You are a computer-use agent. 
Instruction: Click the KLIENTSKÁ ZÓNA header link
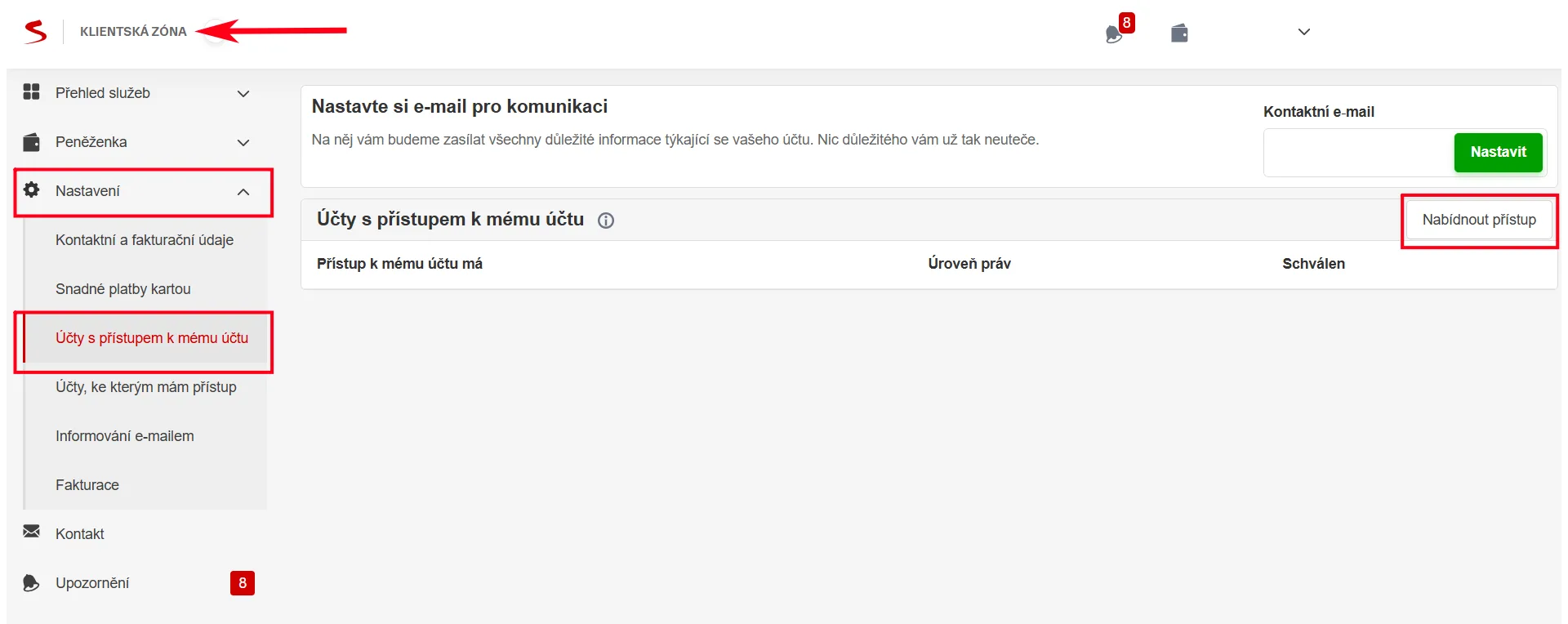click(x=133, y=31)
